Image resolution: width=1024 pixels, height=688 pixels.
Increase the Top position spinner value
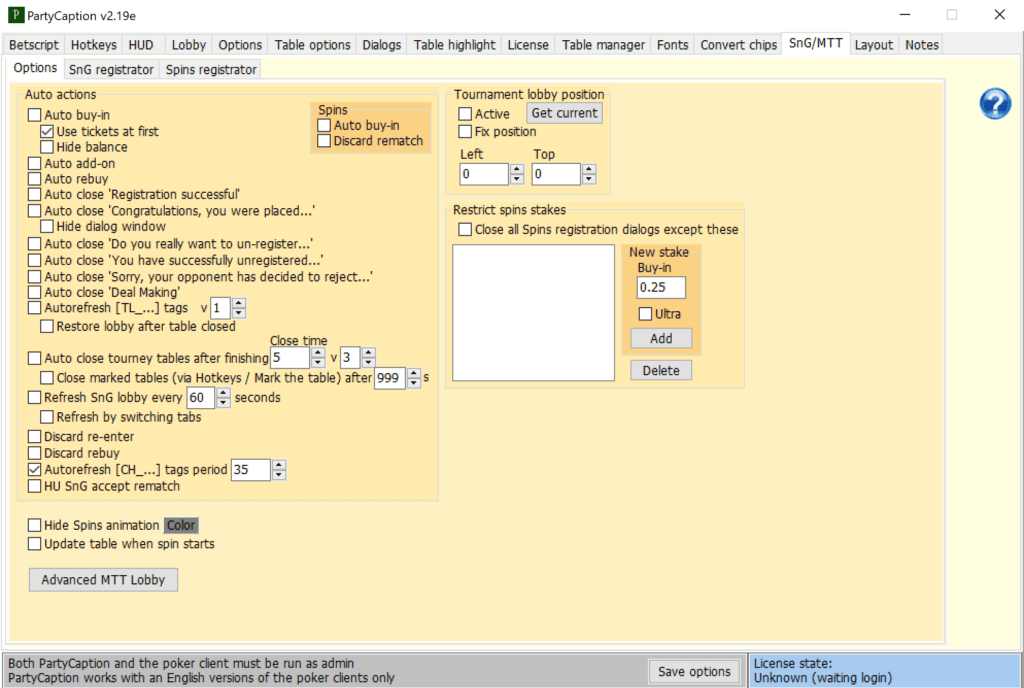pyautogui.click(x=589, y=169)
